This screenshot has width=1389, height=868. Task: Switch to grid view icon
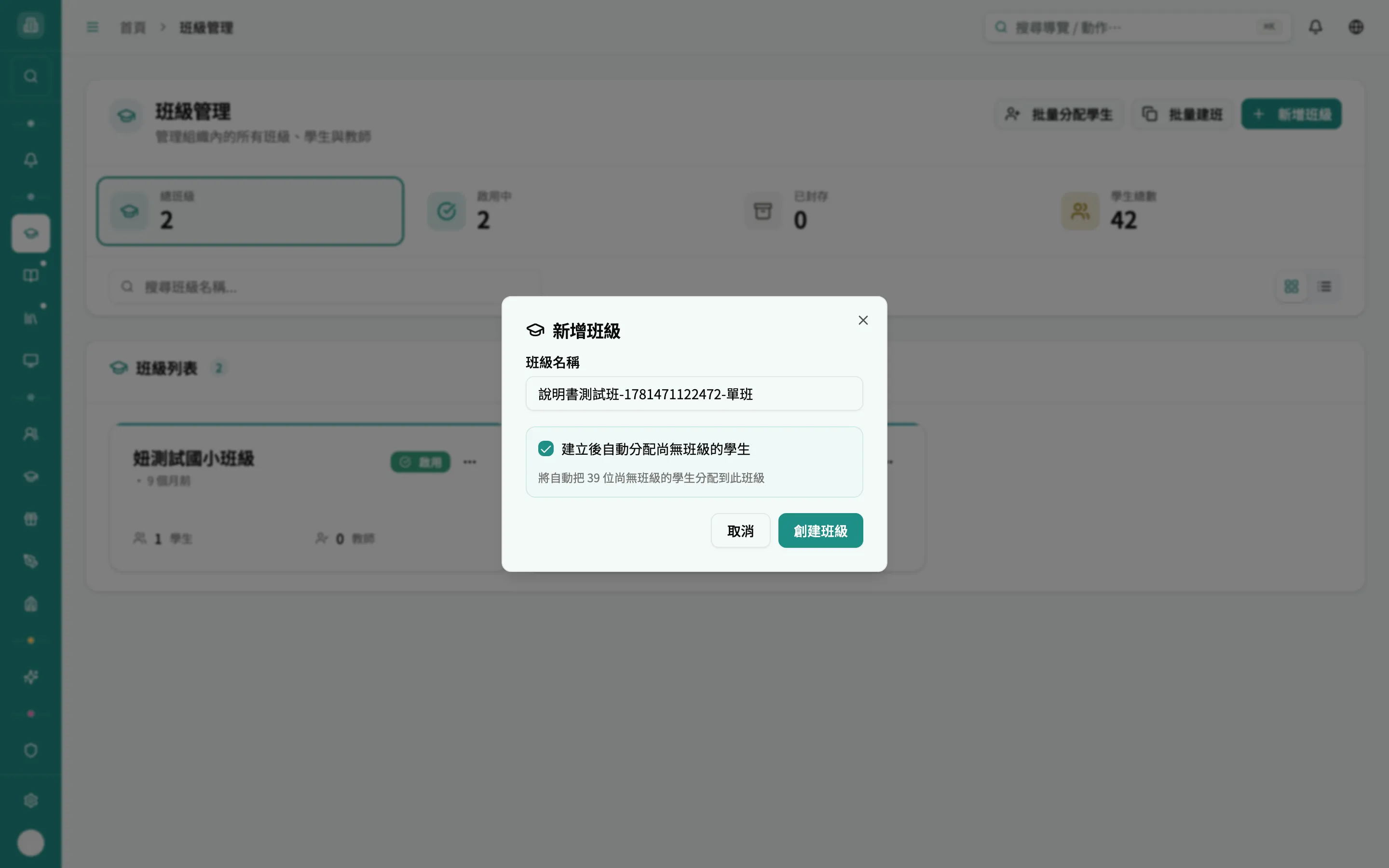click(1291, 286)
